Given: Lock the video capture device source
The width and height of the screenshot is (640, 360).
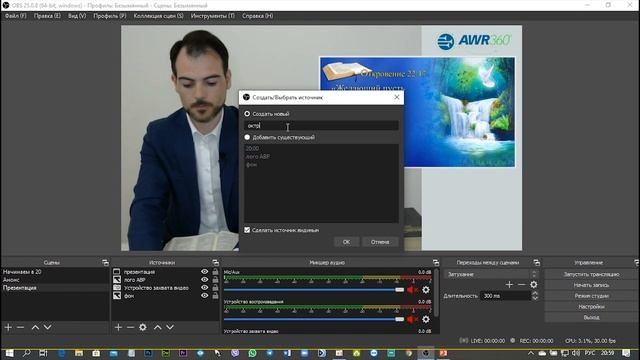Looking at the screenshot, I should pos(215,287).
